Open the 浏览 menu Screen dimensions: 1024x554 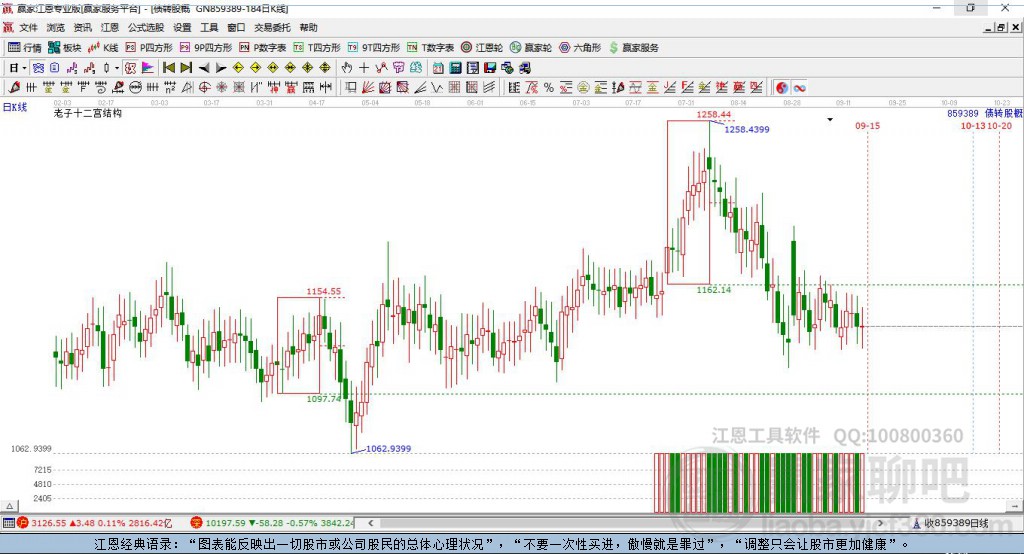56,27
